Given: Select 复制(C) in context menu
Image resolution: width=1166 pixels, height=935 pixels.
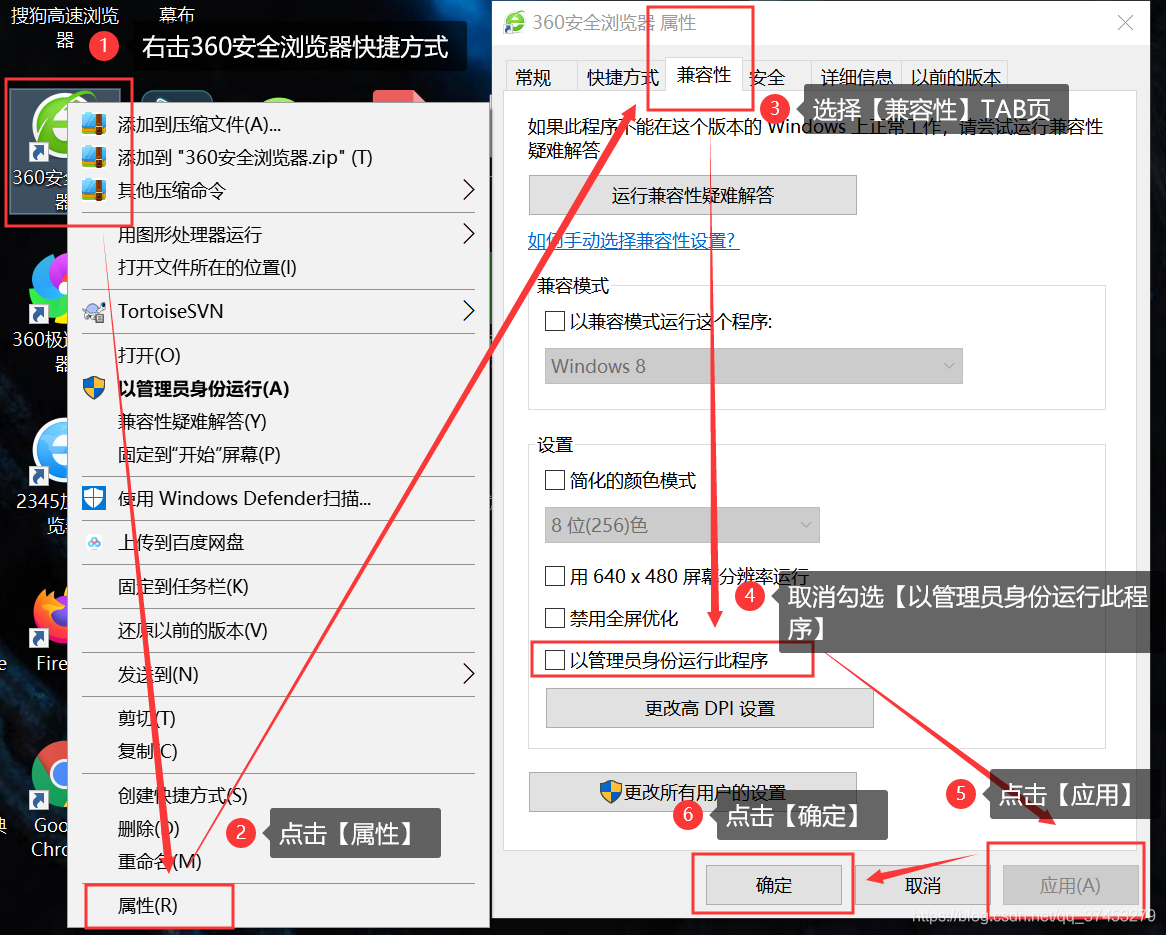Looking at the screenshot, I should [x=278, y=751].
